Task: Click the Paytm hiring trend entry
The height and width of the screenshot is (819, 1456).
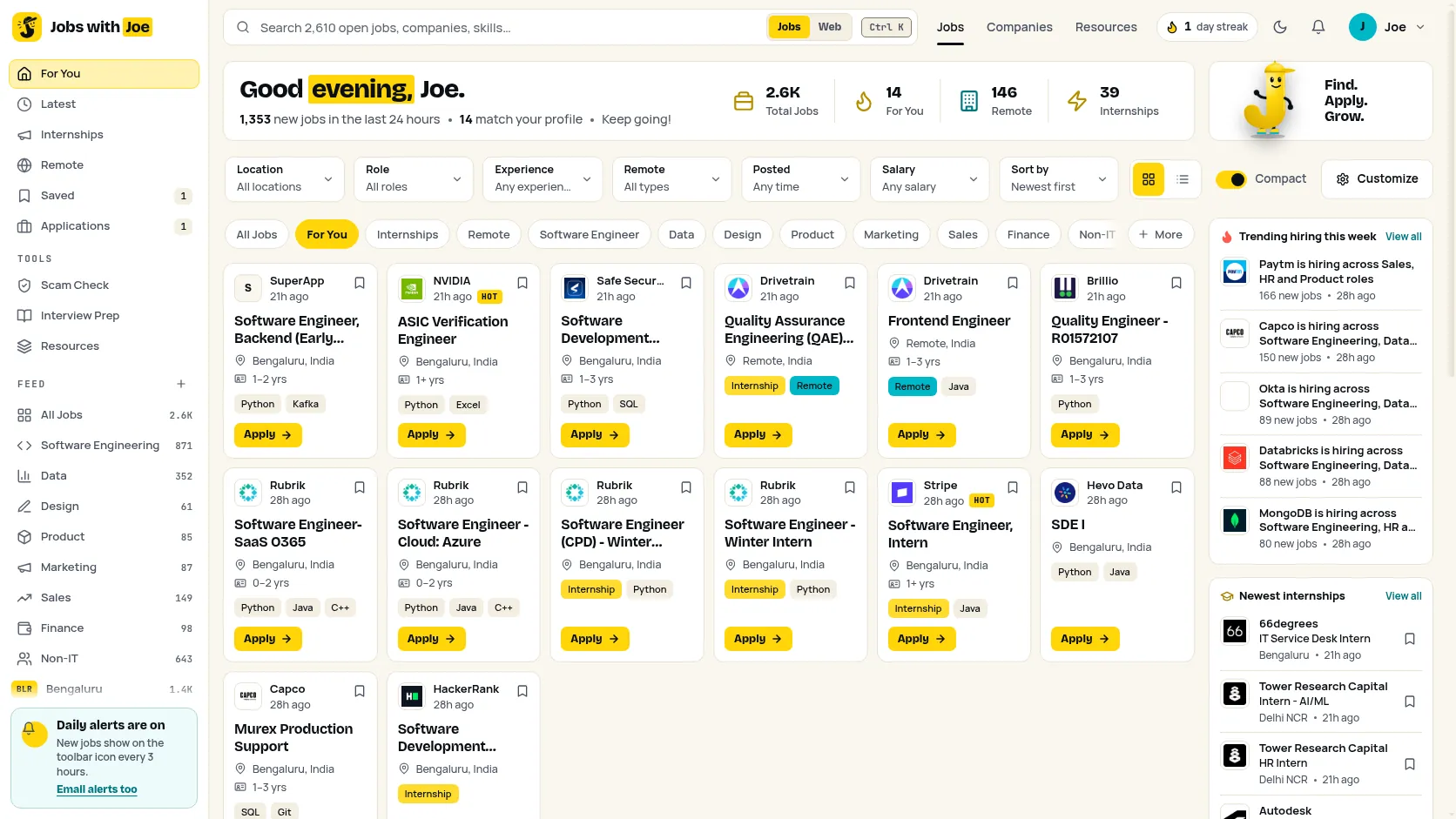Action: (1321, 279)
